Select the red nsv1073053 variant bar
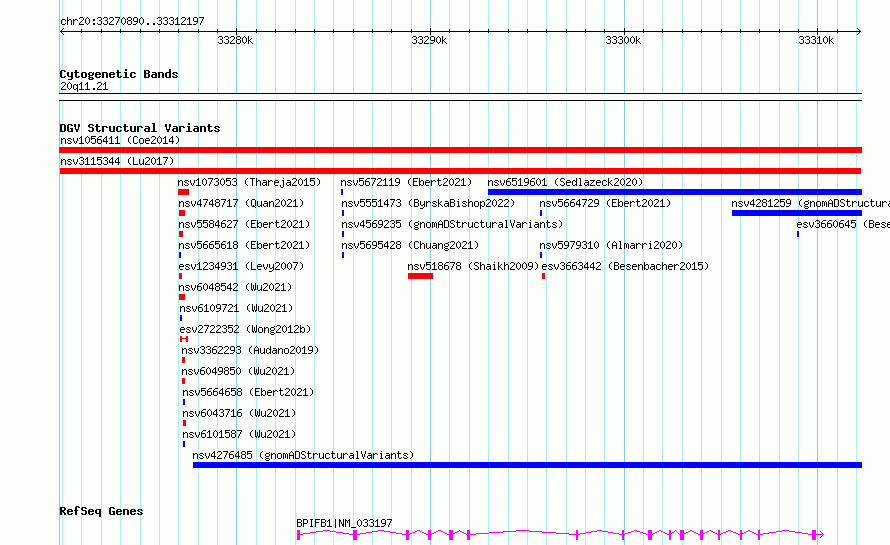The height and width of the screenshot is (545, 890). click(x=183, y=192)
